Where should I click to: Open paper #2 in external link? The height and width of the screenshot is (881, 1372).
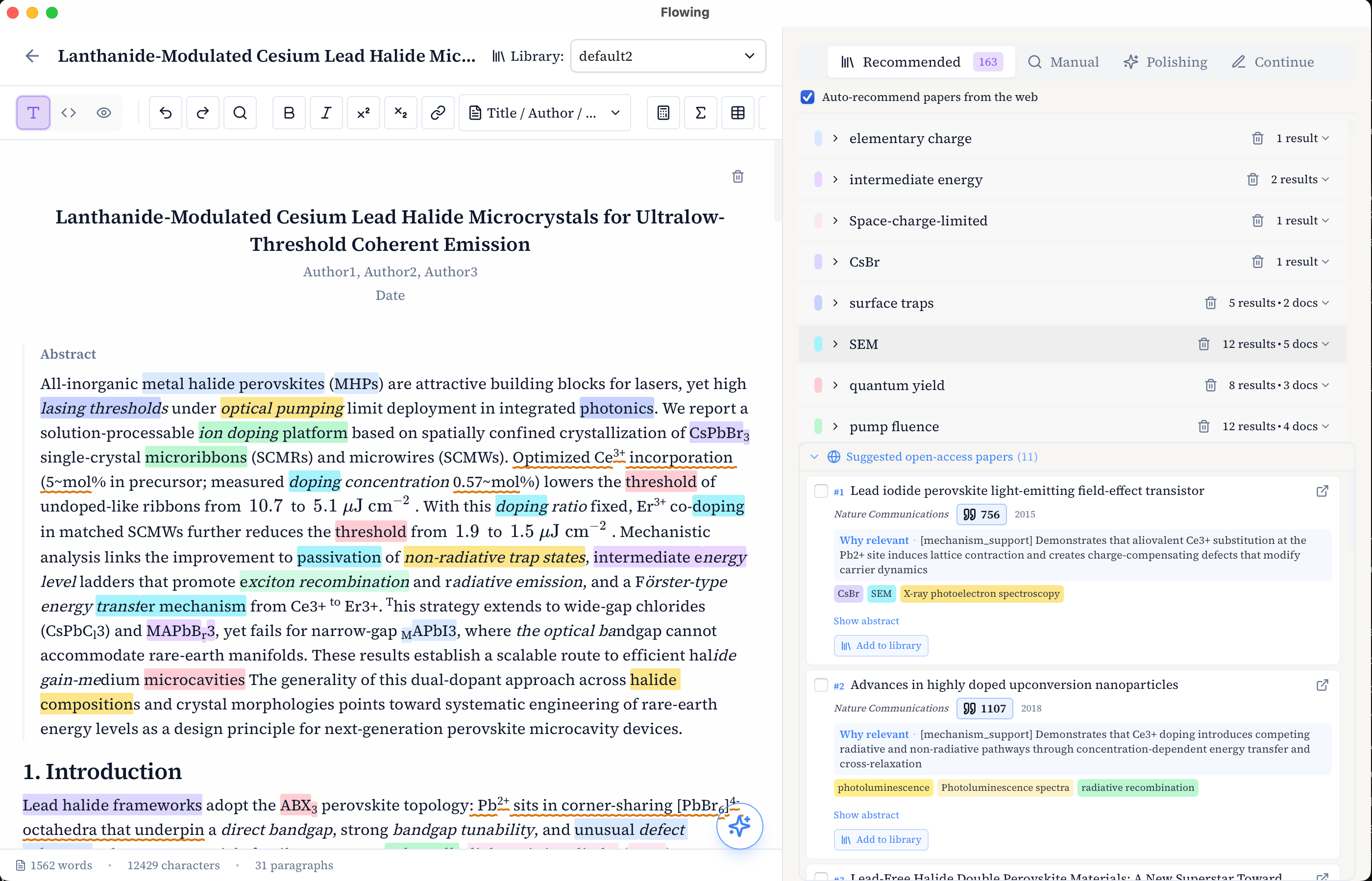(1322, 685)
